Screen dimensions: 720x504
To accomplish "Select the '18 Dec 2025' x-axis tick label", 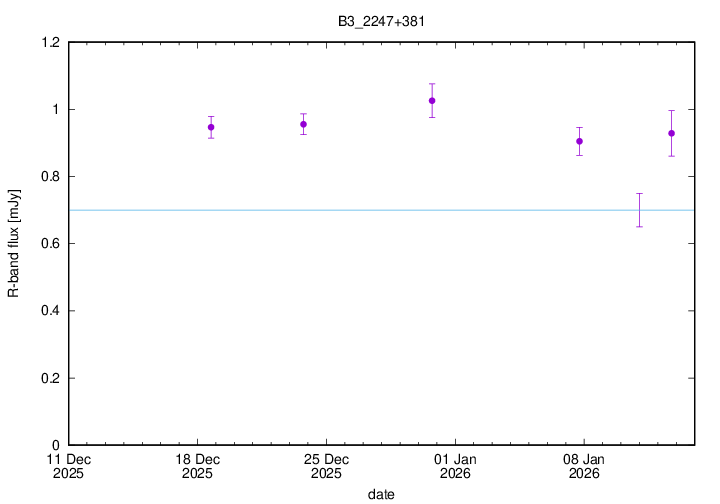I will (x=197, y=466).
